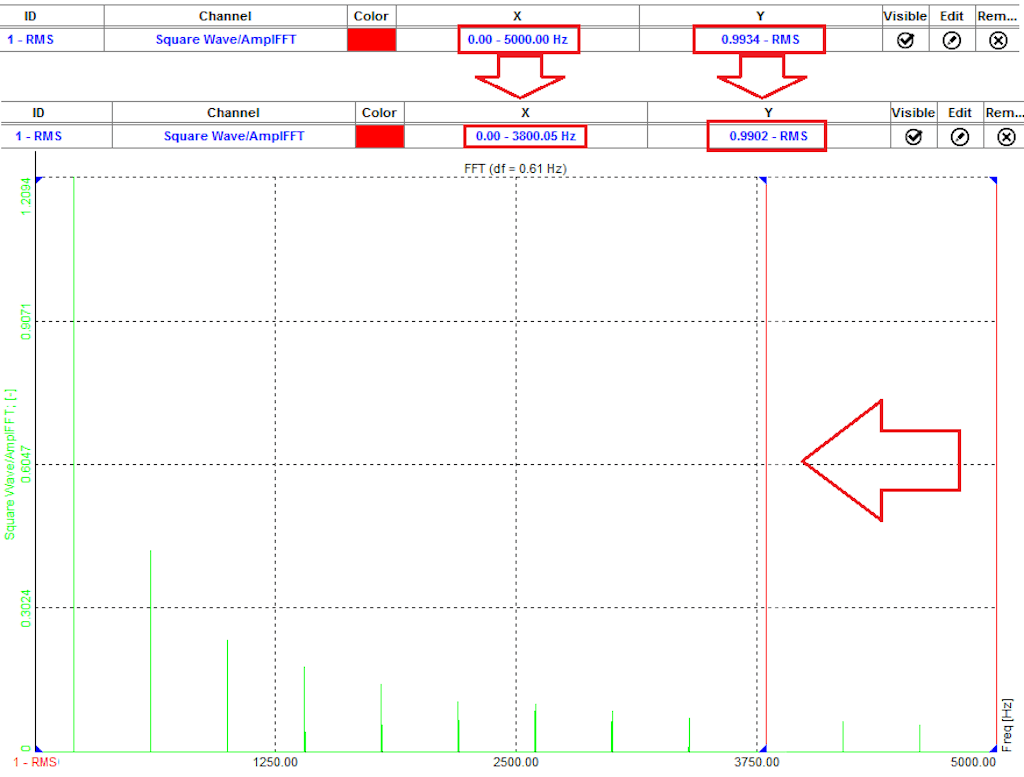1024x777 pixels.
Task: Click the Y column header in lower table
Action: [x=768, y=112]
